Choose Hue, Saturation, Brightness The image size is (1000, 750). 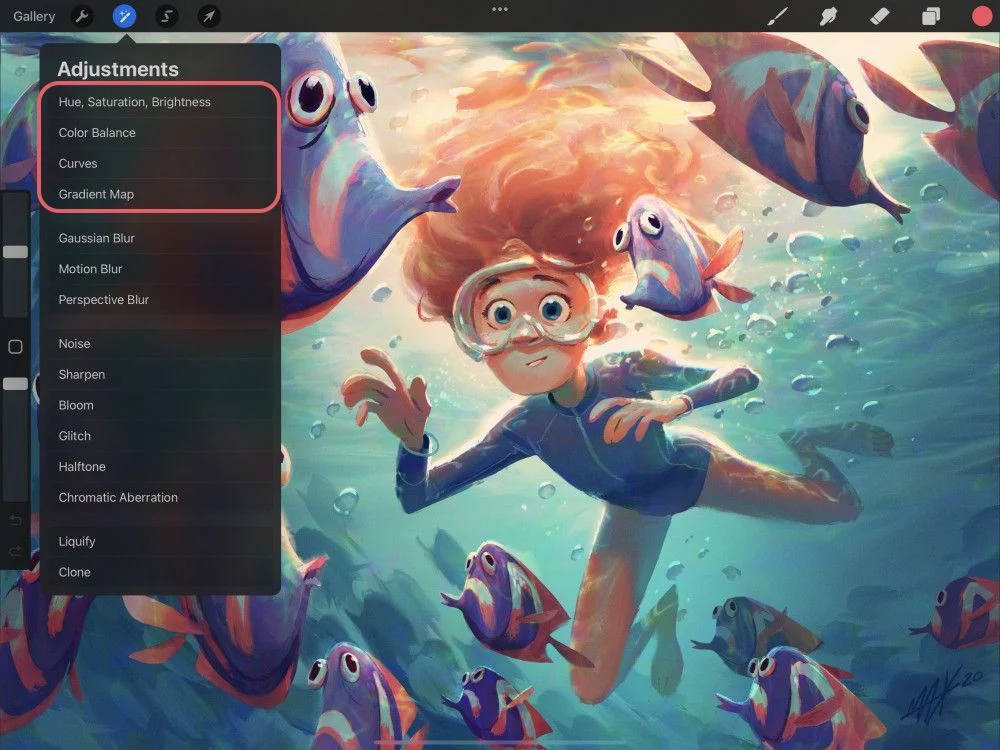click(159, 102)
